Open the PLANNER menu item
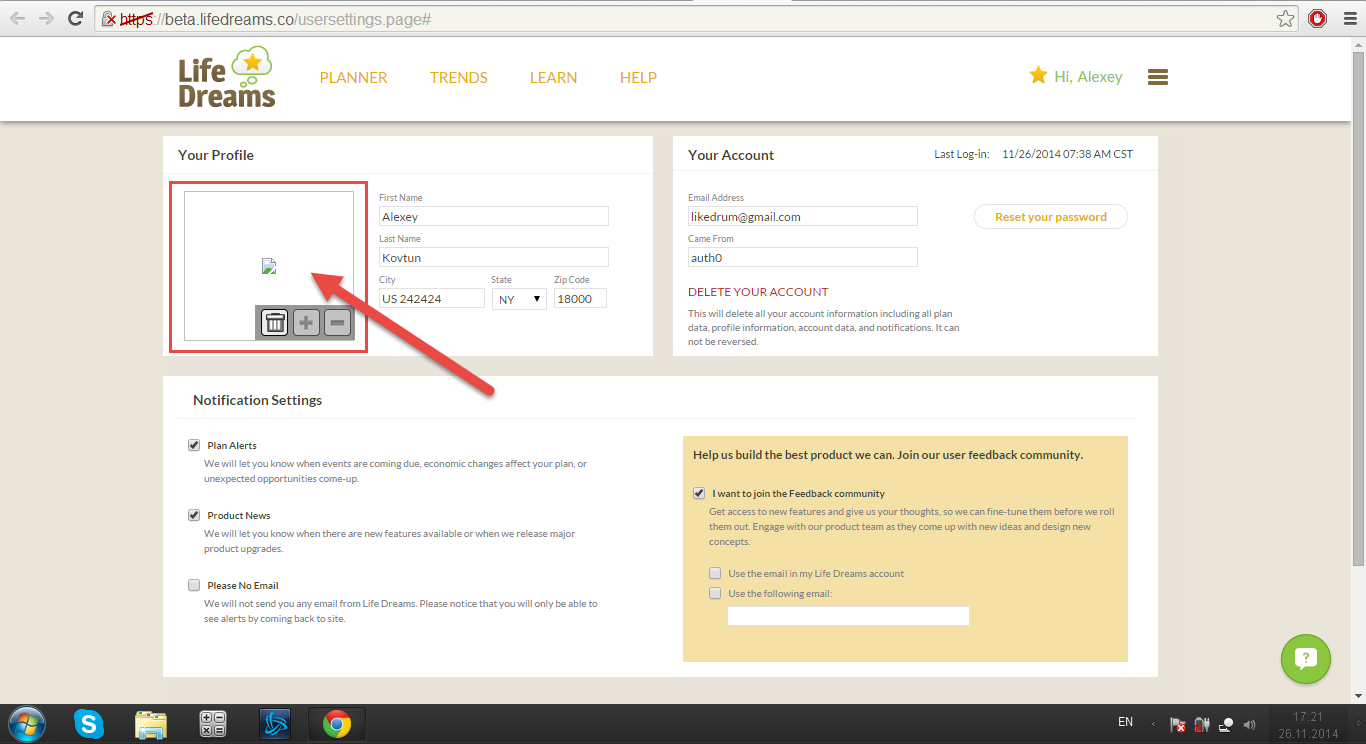The height and width of the screenshot is (744, 1366). [x=353, y=77]
